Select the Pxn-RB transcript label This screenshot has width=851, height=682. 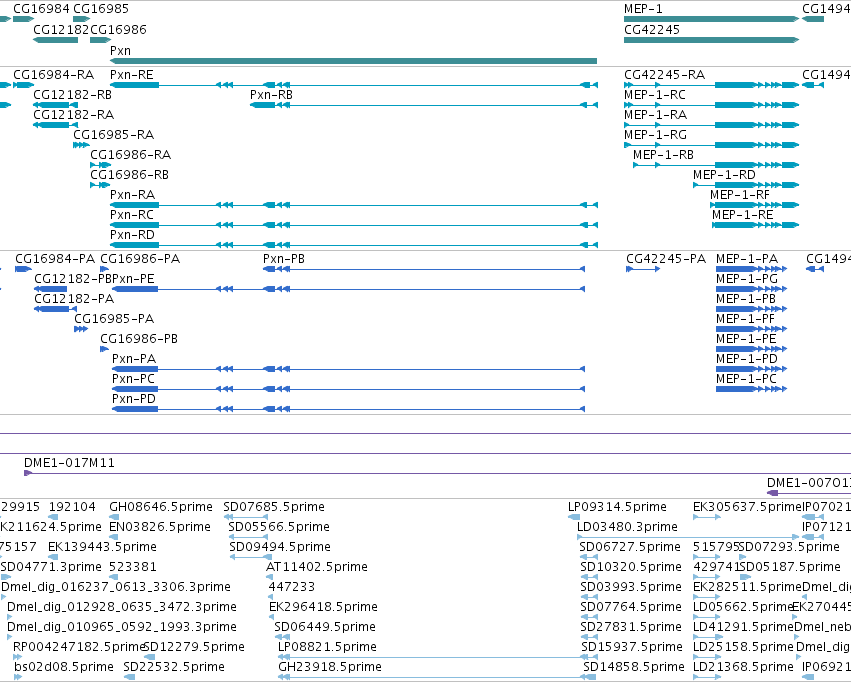click(x=271, y=95)
